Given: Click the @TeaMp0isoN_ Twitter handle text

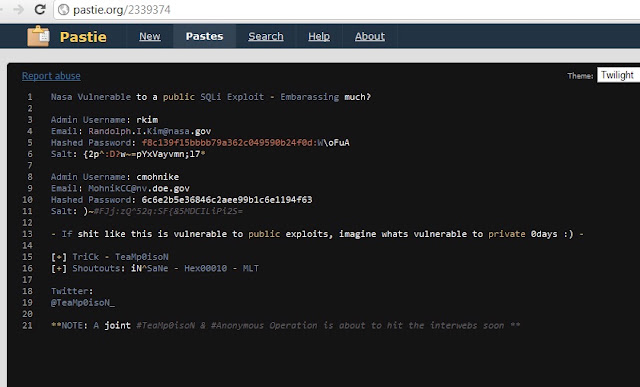Looking at the screenshot, I should point(83,303).
